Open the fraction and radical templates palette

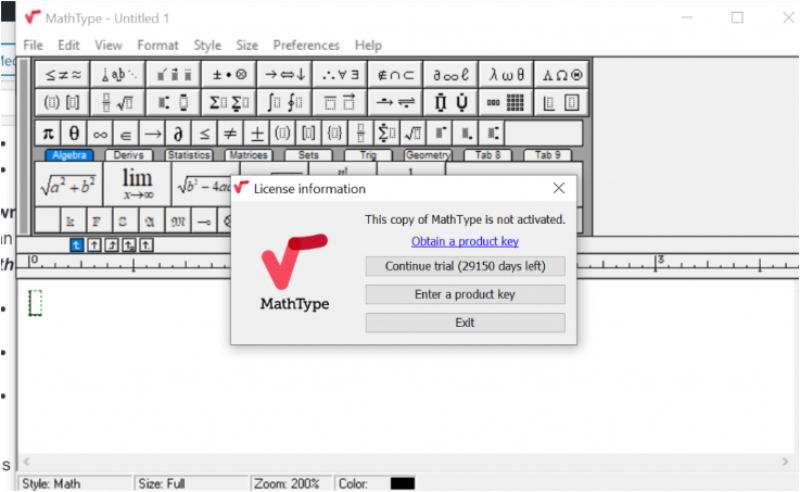coord(118,103)
